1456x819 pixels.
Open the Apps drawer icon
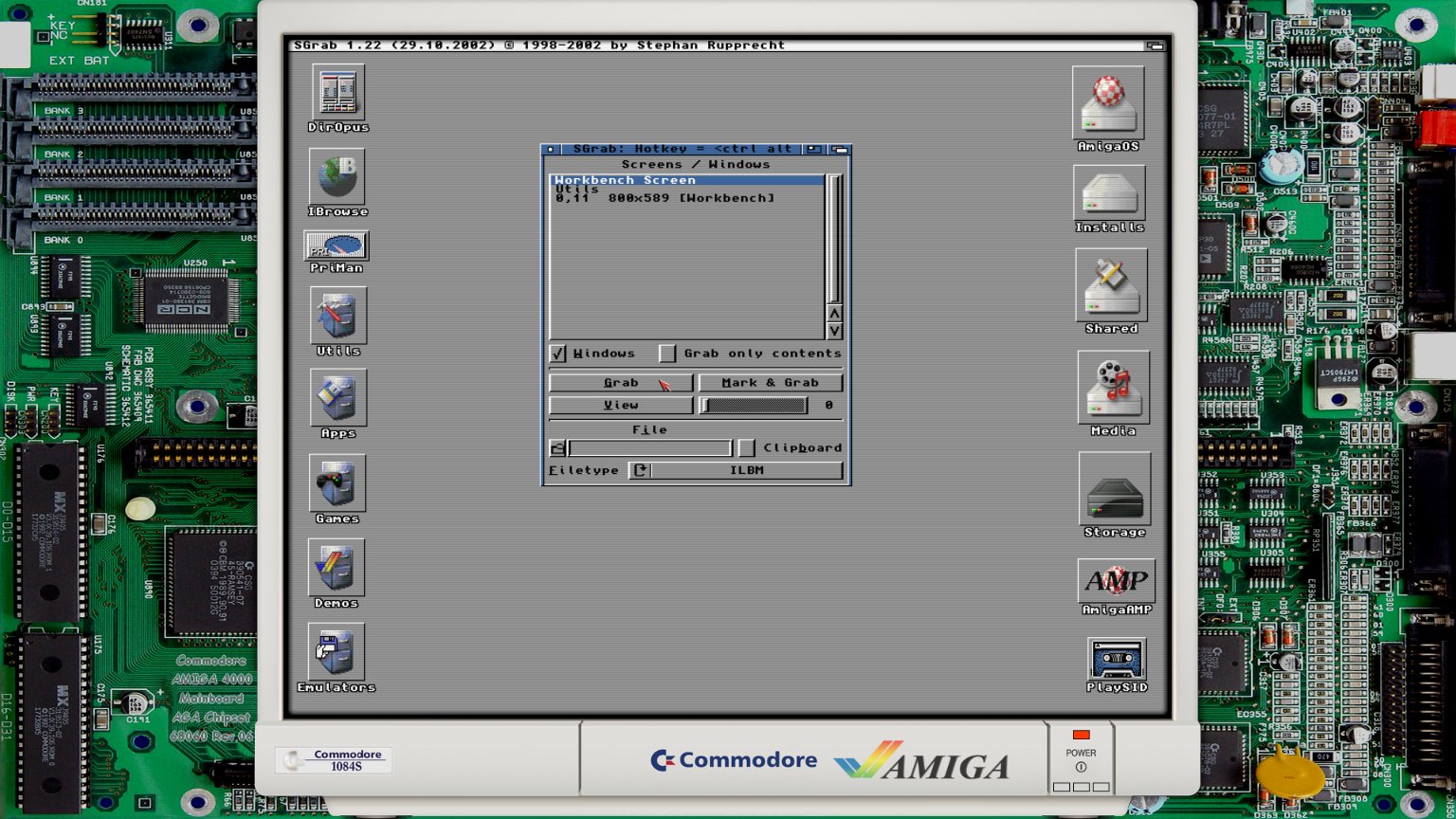click(x=337, y=398)
